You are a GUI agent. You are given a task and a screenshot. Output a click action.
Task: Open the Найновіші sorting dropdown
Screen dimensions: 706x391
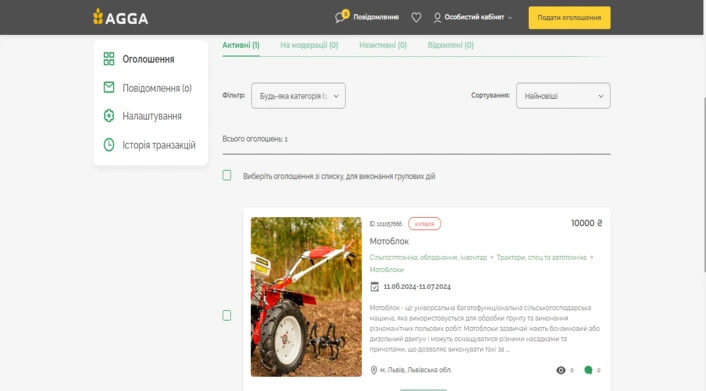pyautogui.click(x=563, y=95)
